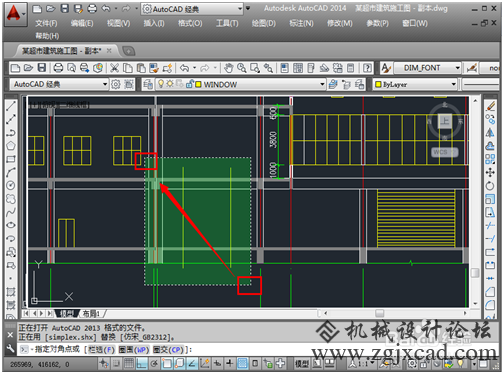
Task: Open the 格式(O) menu
Action: tap(190, 23)
